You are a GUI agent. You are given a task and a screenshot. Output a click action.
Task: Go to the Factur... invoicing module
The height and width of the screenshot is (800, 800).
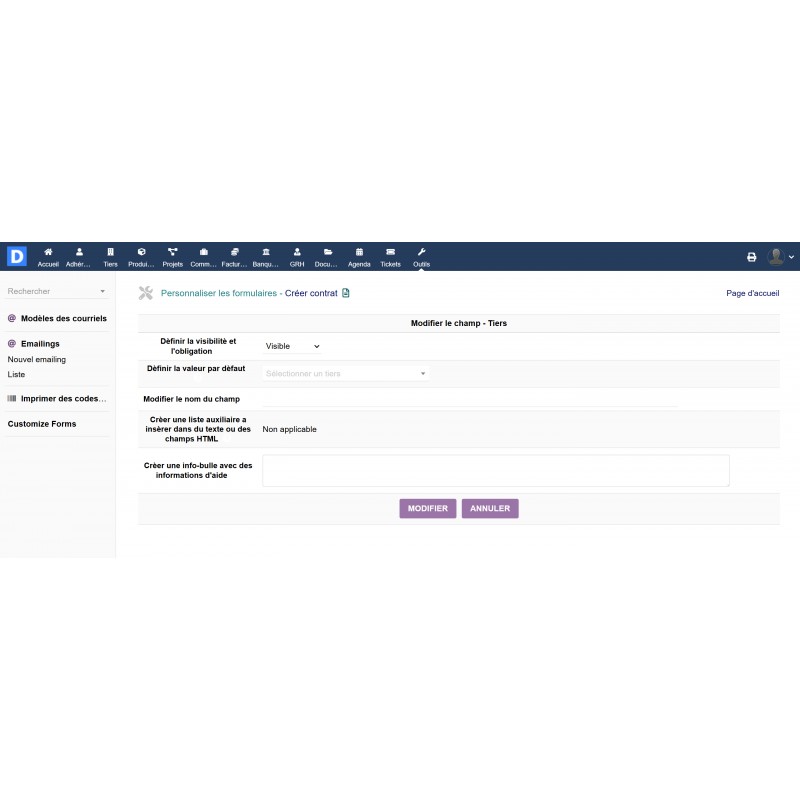[x=234, y=256]
